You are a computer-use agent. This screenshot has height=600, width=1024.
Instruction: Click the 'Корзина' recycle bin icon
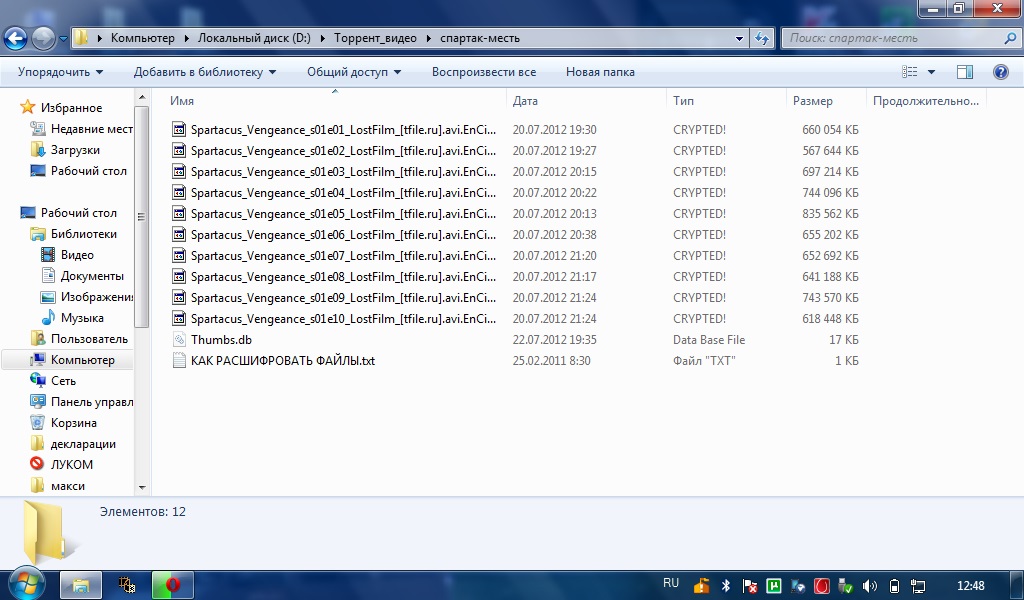click(38, 422)
